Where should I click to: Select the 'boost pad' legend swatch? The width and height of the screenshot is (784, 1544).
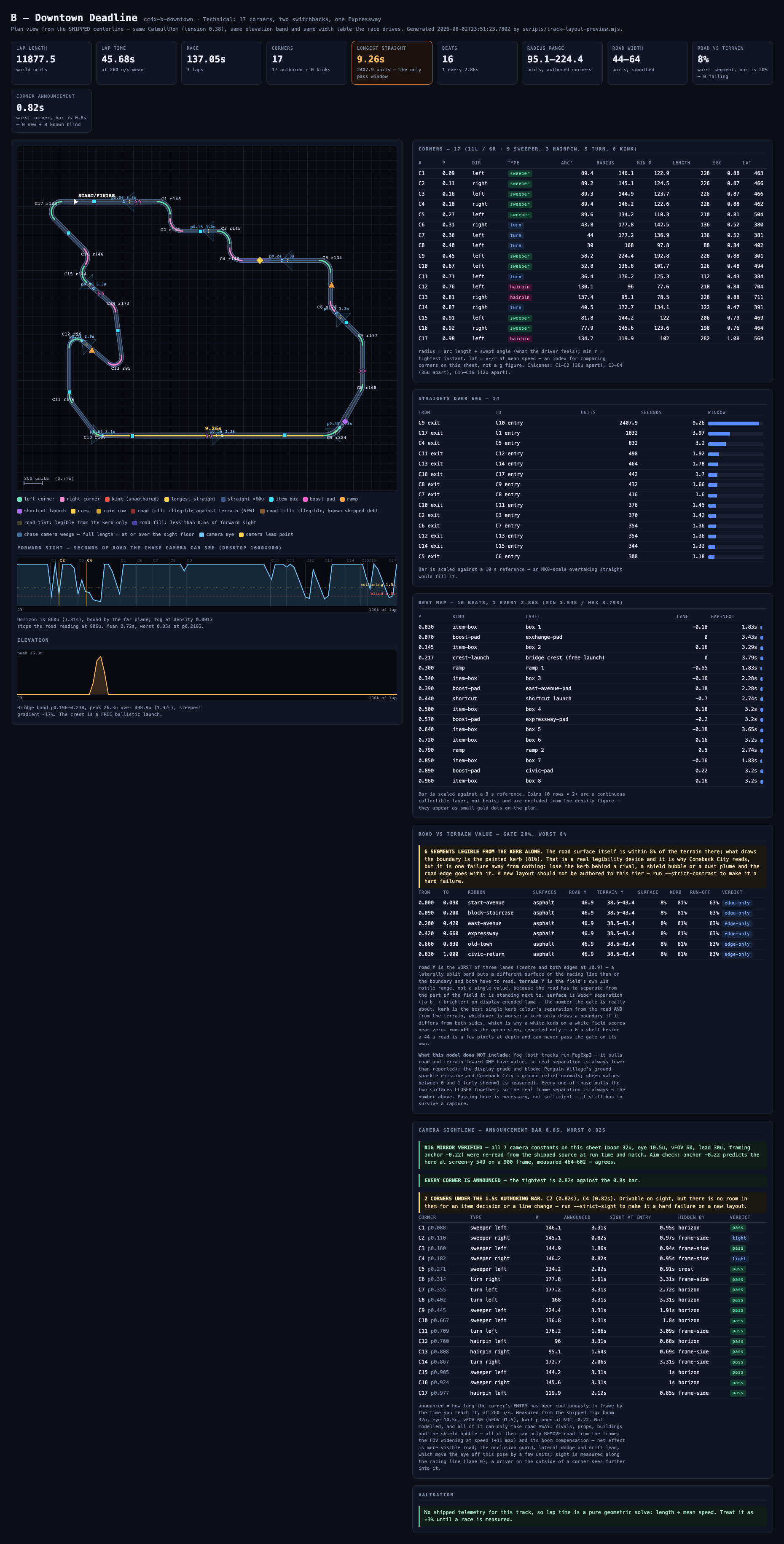[x=305, y=499]
